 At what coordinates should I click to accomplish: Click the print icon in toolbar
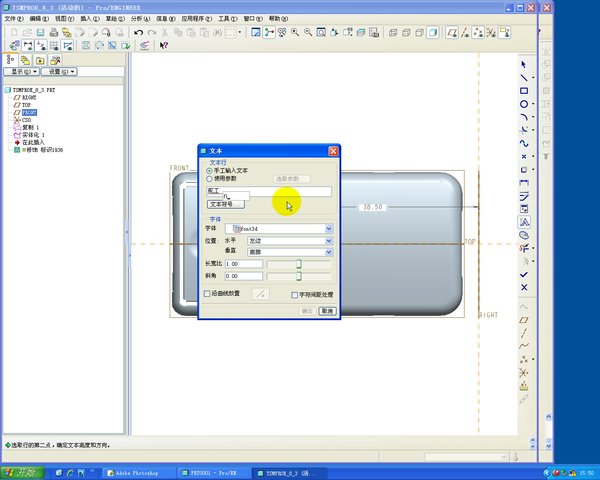pyautogui.click(x=52, y=32)
